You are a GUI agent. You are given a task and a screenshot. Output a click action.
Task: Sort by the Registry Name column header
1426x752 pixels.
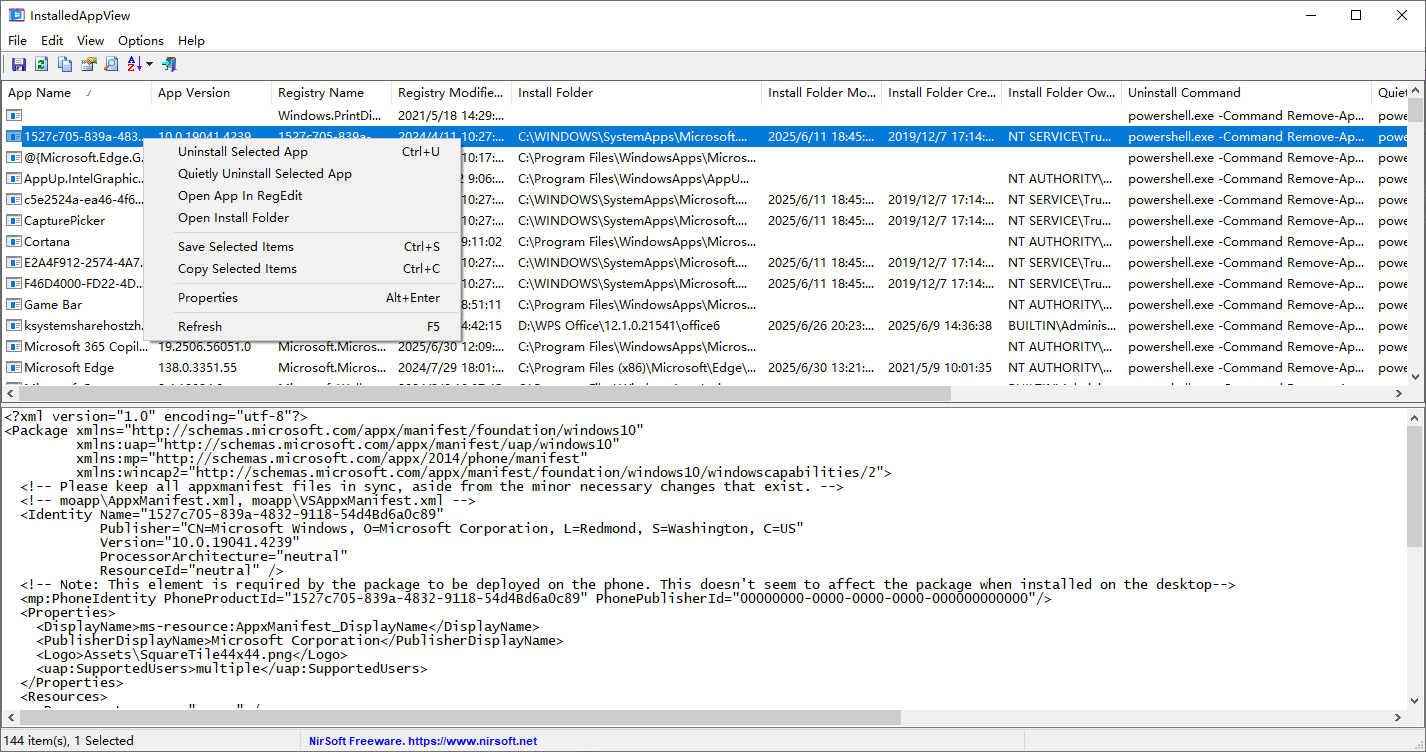coord(331,93)
